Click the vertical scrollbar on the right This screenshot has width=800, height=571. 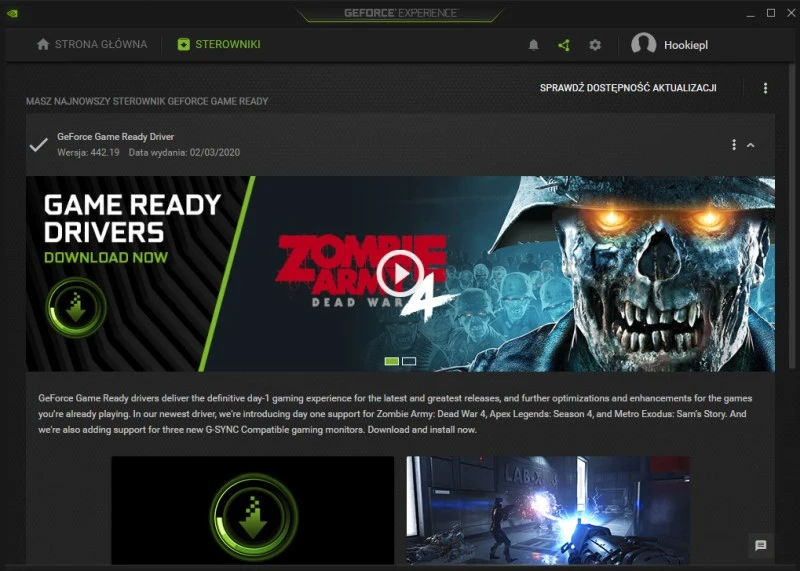792,214
